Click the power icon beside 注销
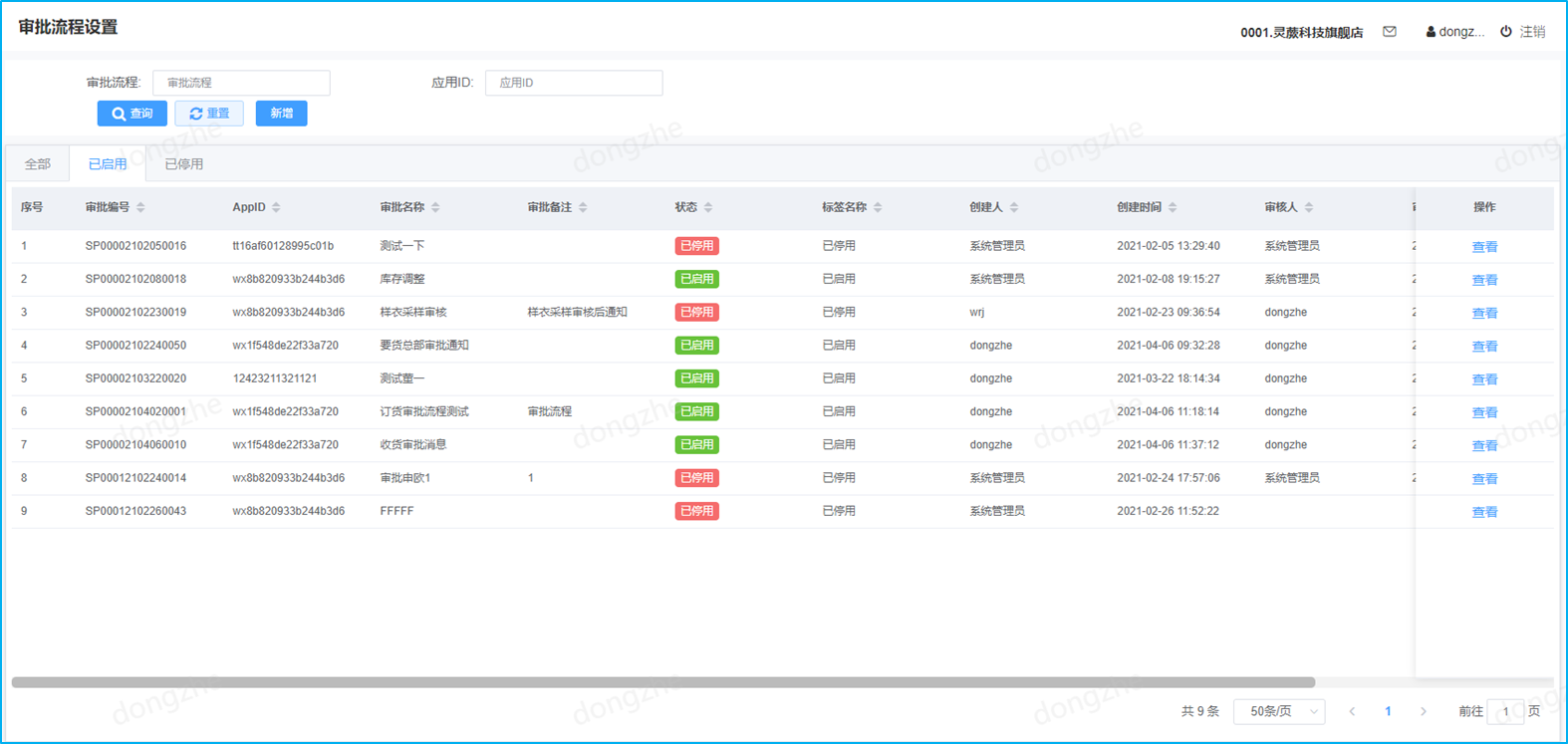Screen dimensions: 1568x744 pyautogui.click(x=1506, y=32)
